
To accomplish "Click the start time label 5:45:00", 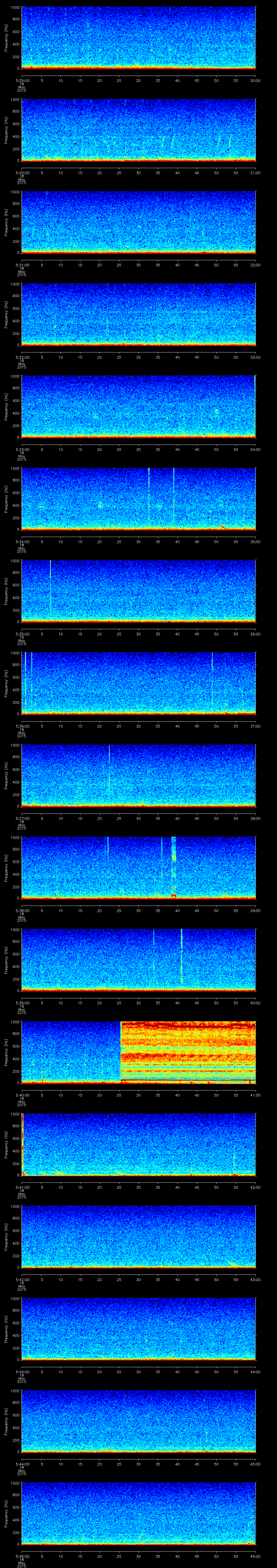I will tap(22, 1556).
